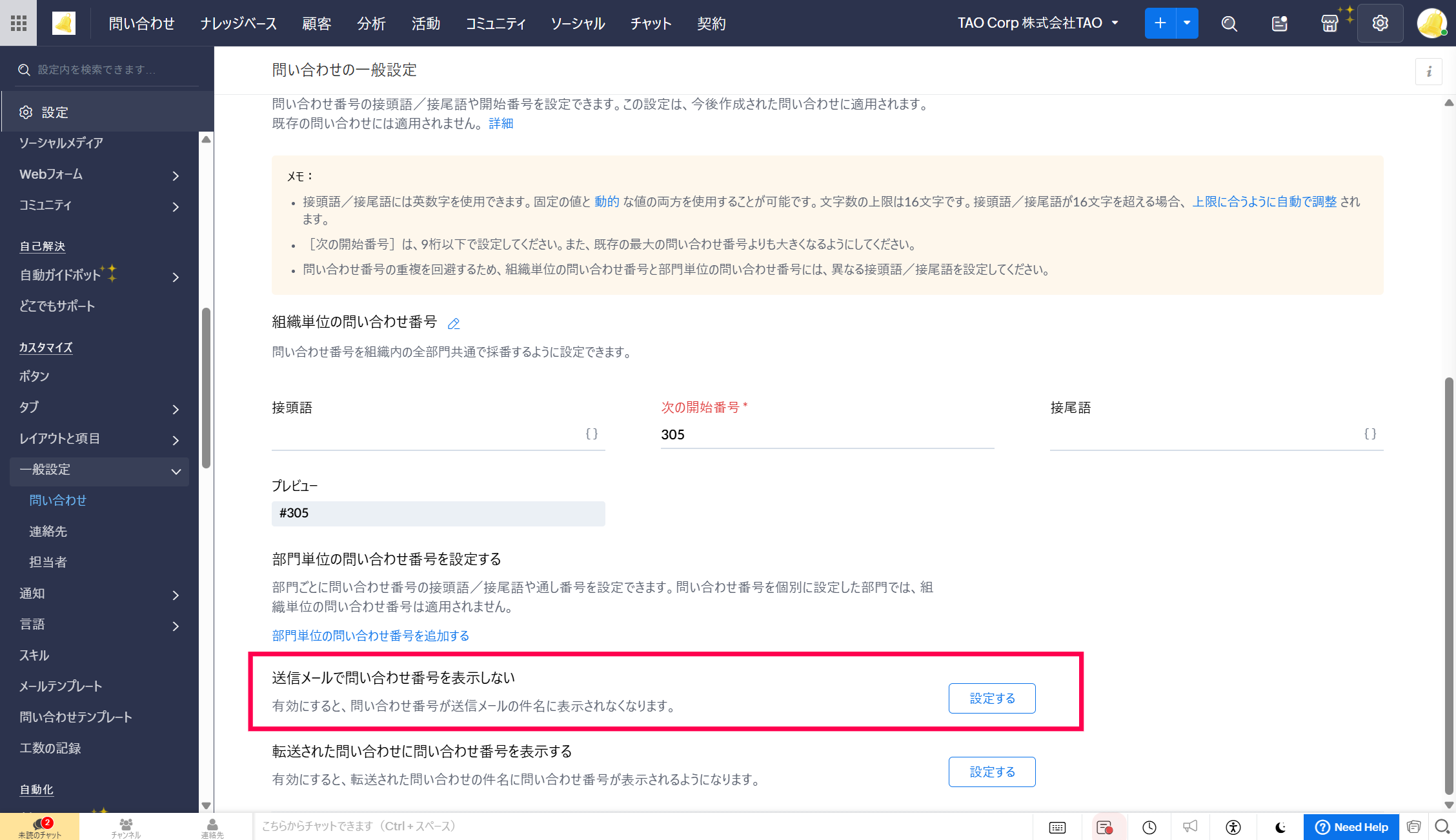Viewport: 1456px width, 840px height.
Task: Open the setup gear icon in header
Action: (1380, 23)
